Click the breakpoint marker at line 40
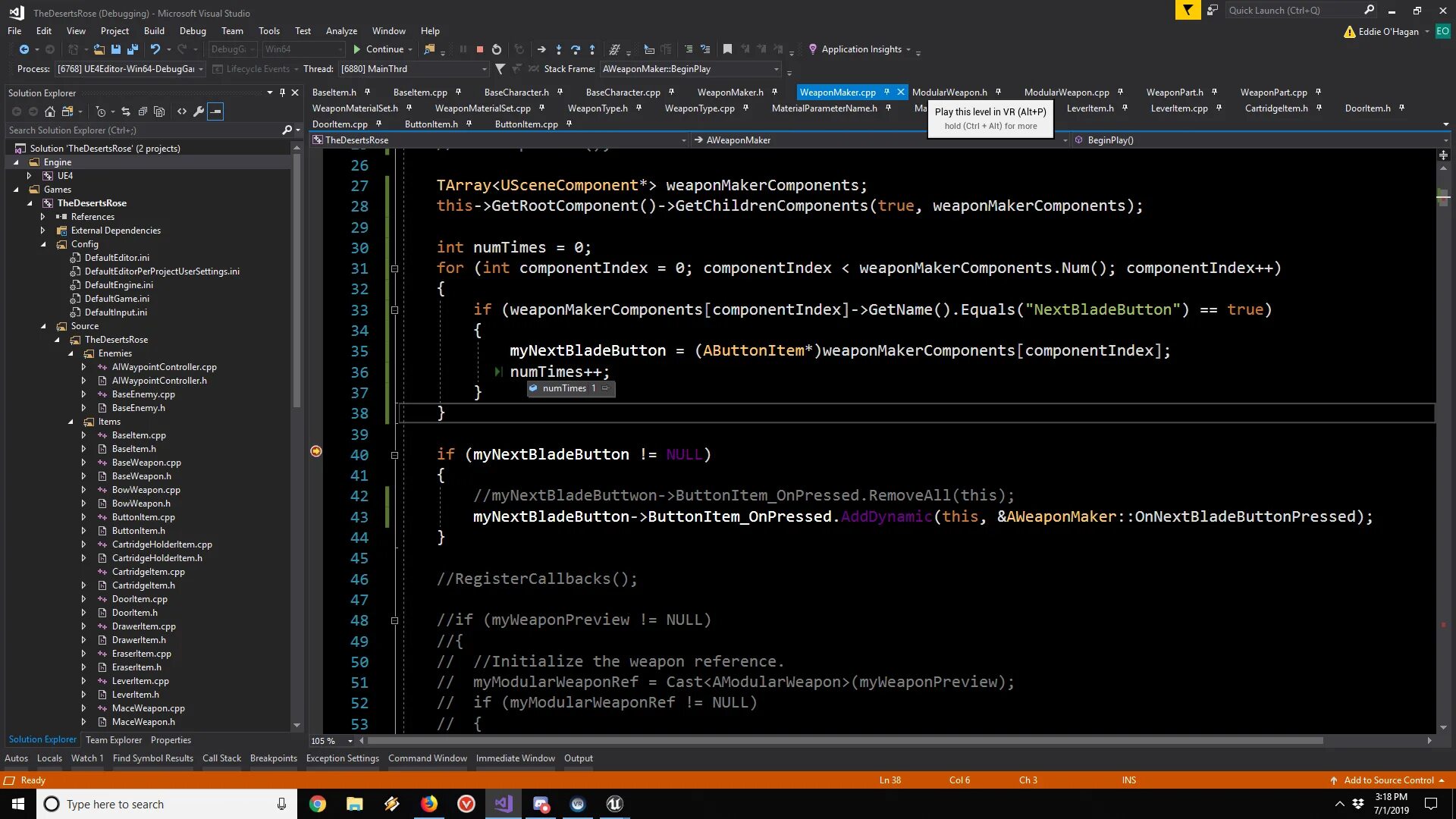This screenshot has height=819, width=1456. coord(316,451)
